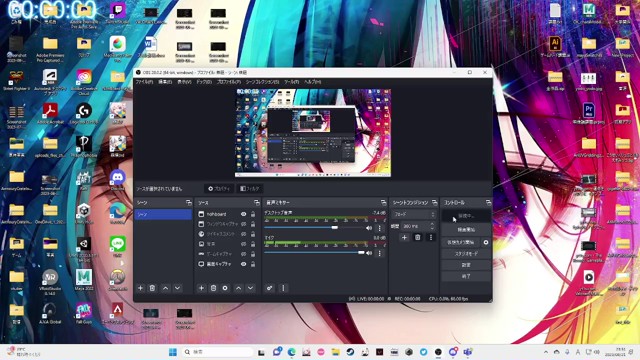Undock the Scenes panel via float icon
This screenshot has height=360, width=640.
pyautogui.click(x=189, y=202)
